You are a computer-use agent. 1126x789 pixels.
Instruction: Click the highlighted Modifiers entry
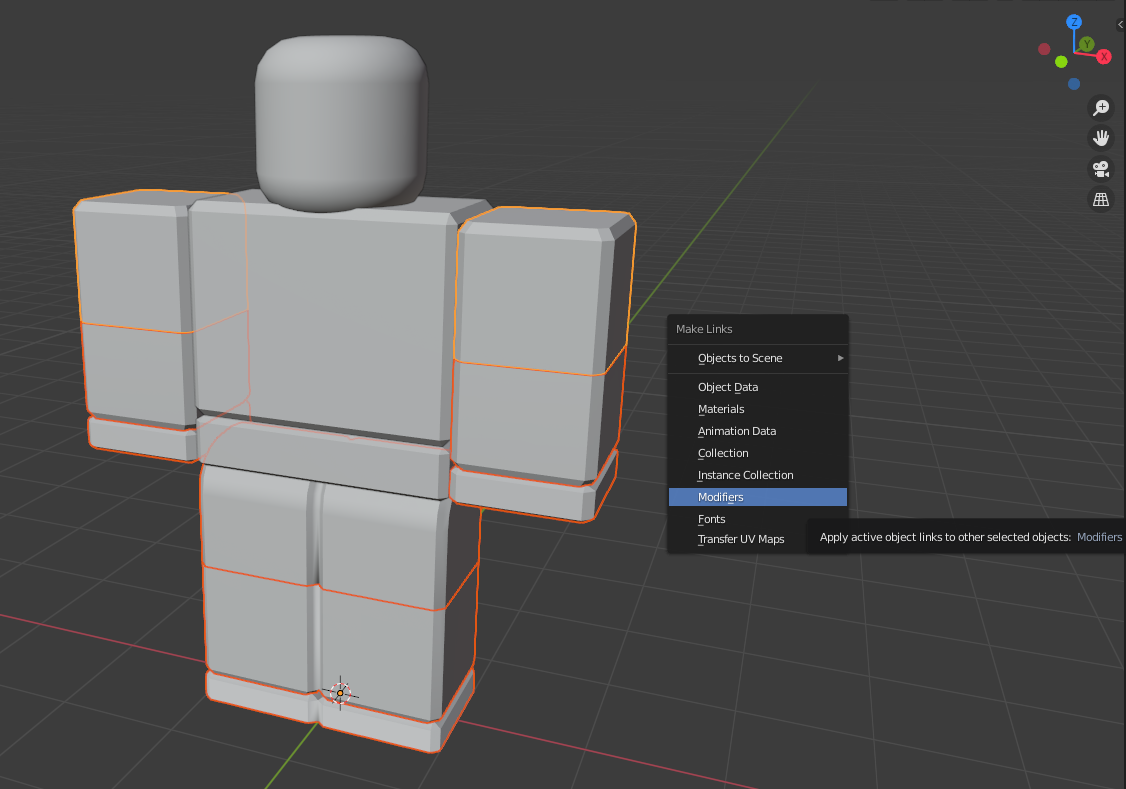pos(758,497)
